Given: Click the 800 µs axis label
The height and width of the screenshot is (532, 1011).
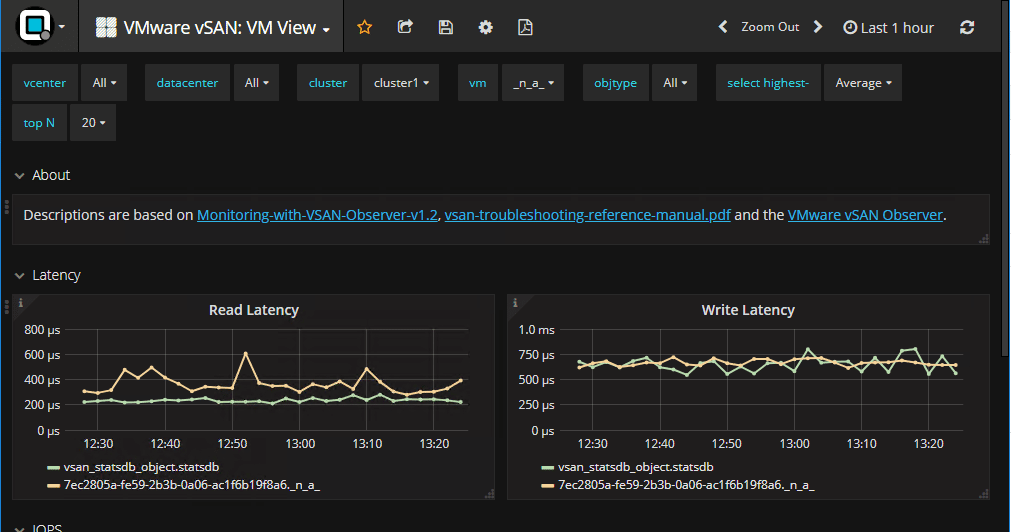Looking at the screenshot, I should pos(42,330).
